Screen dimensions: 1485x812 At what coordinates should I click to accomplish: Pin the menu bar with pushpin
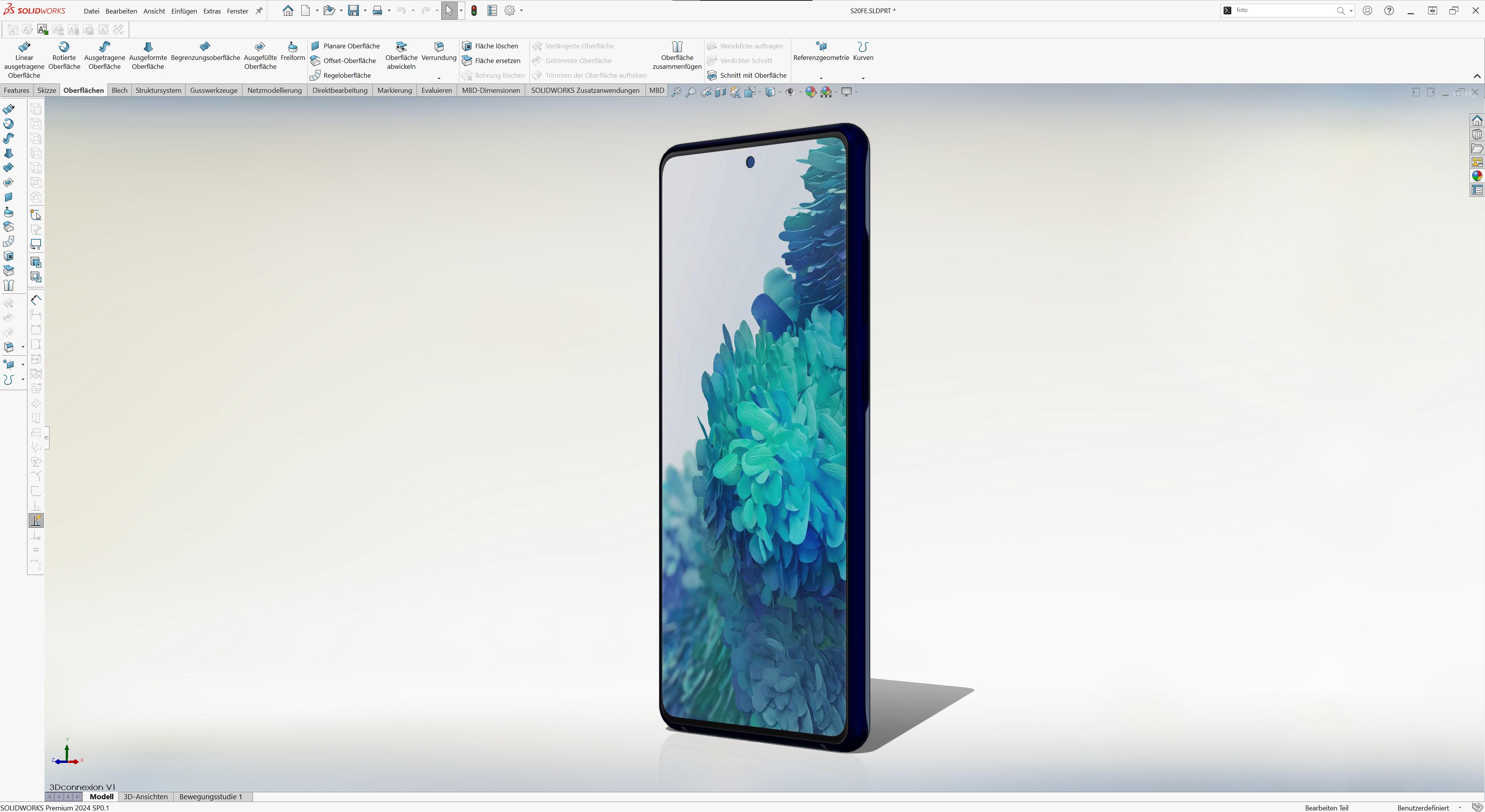coord(259,11)
